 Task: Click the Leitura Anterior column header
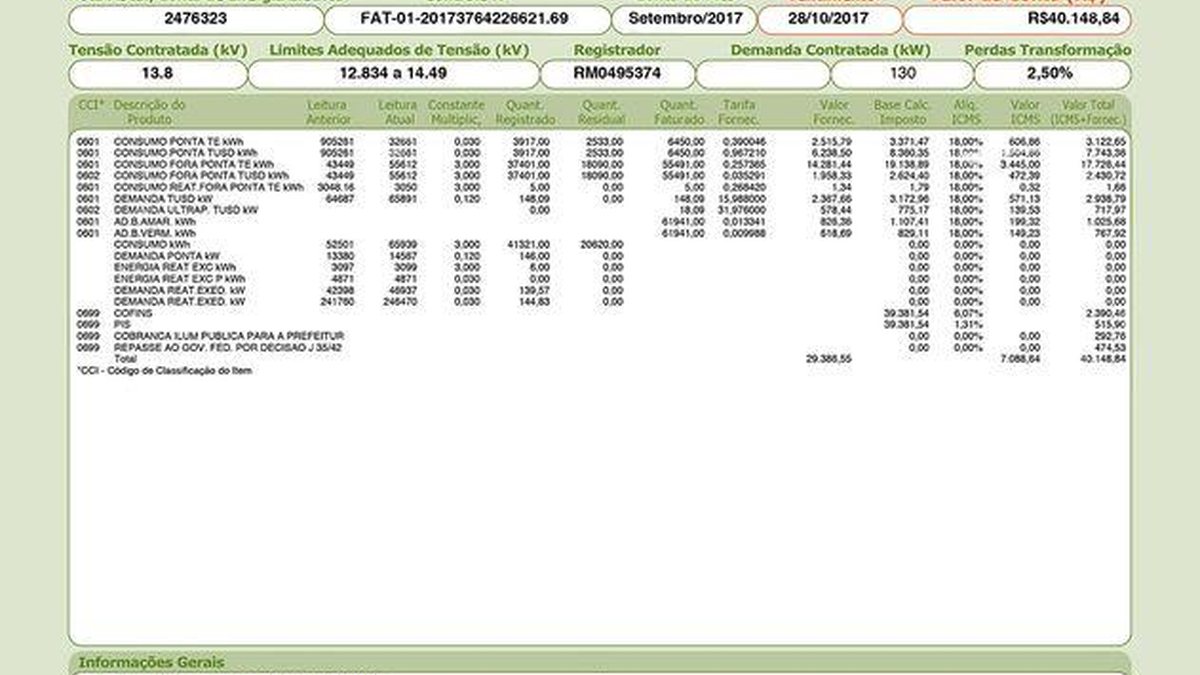[328, 111]
